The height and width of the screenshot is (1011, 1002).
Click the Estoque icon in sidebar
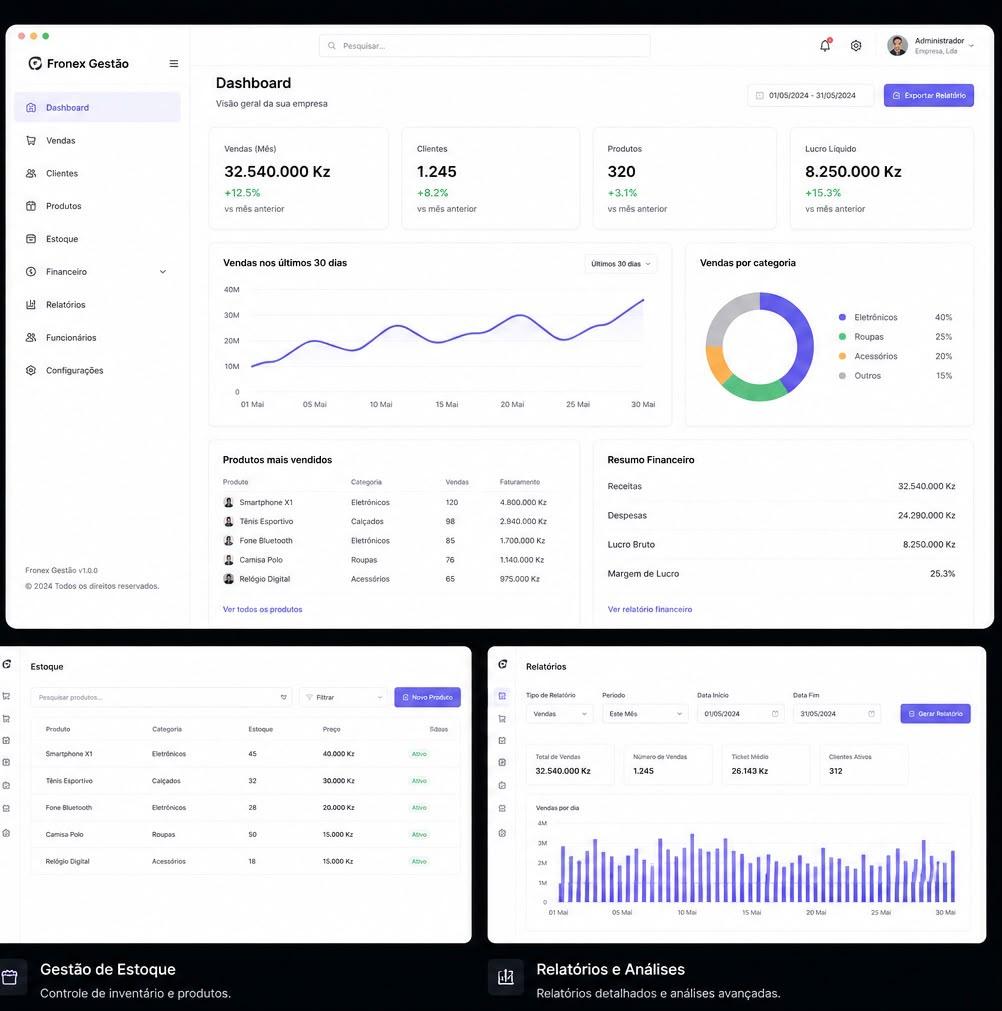[31, 239]
